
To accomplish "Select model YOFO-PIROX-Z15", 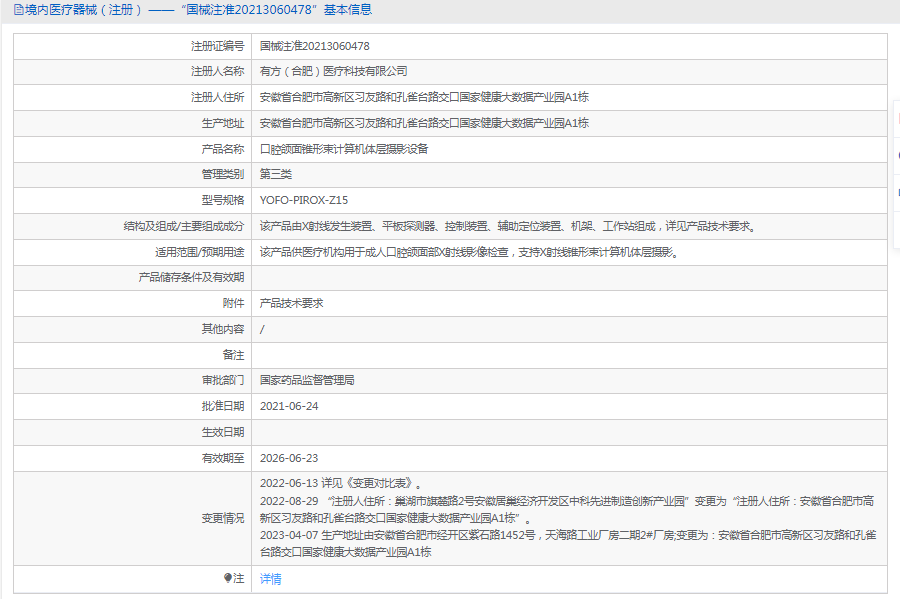I will click(x=304, y=200).
